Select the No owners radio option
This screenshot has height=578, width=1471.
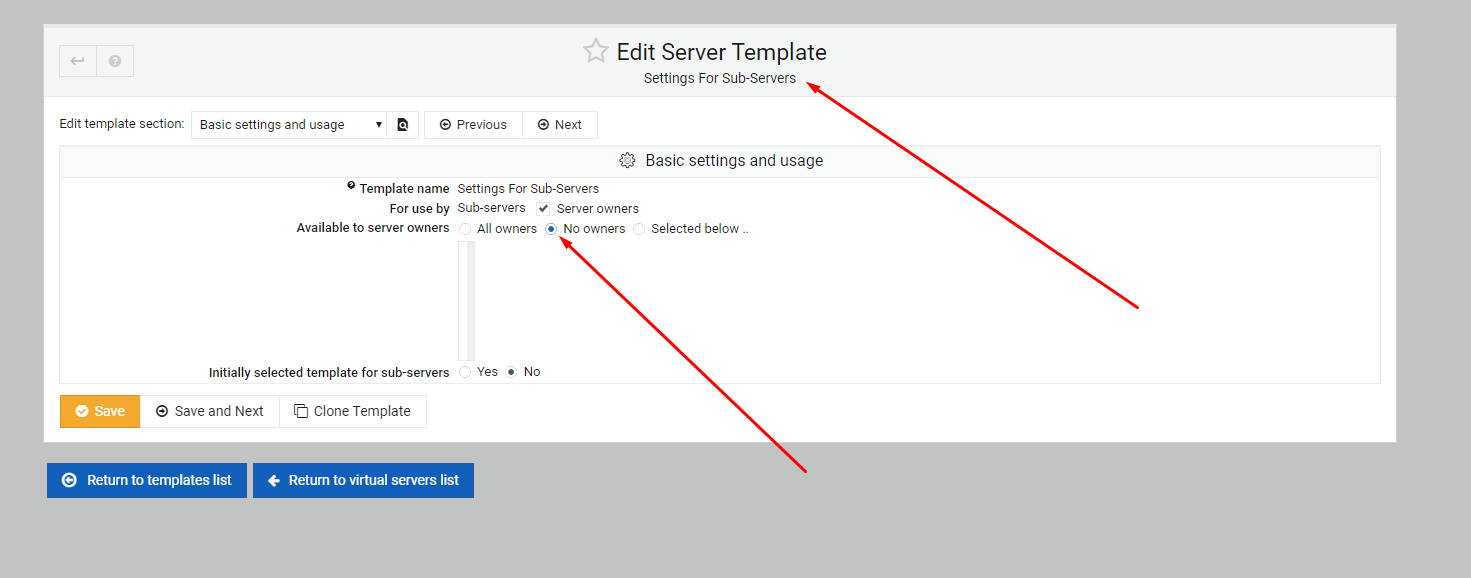(552, 229)
